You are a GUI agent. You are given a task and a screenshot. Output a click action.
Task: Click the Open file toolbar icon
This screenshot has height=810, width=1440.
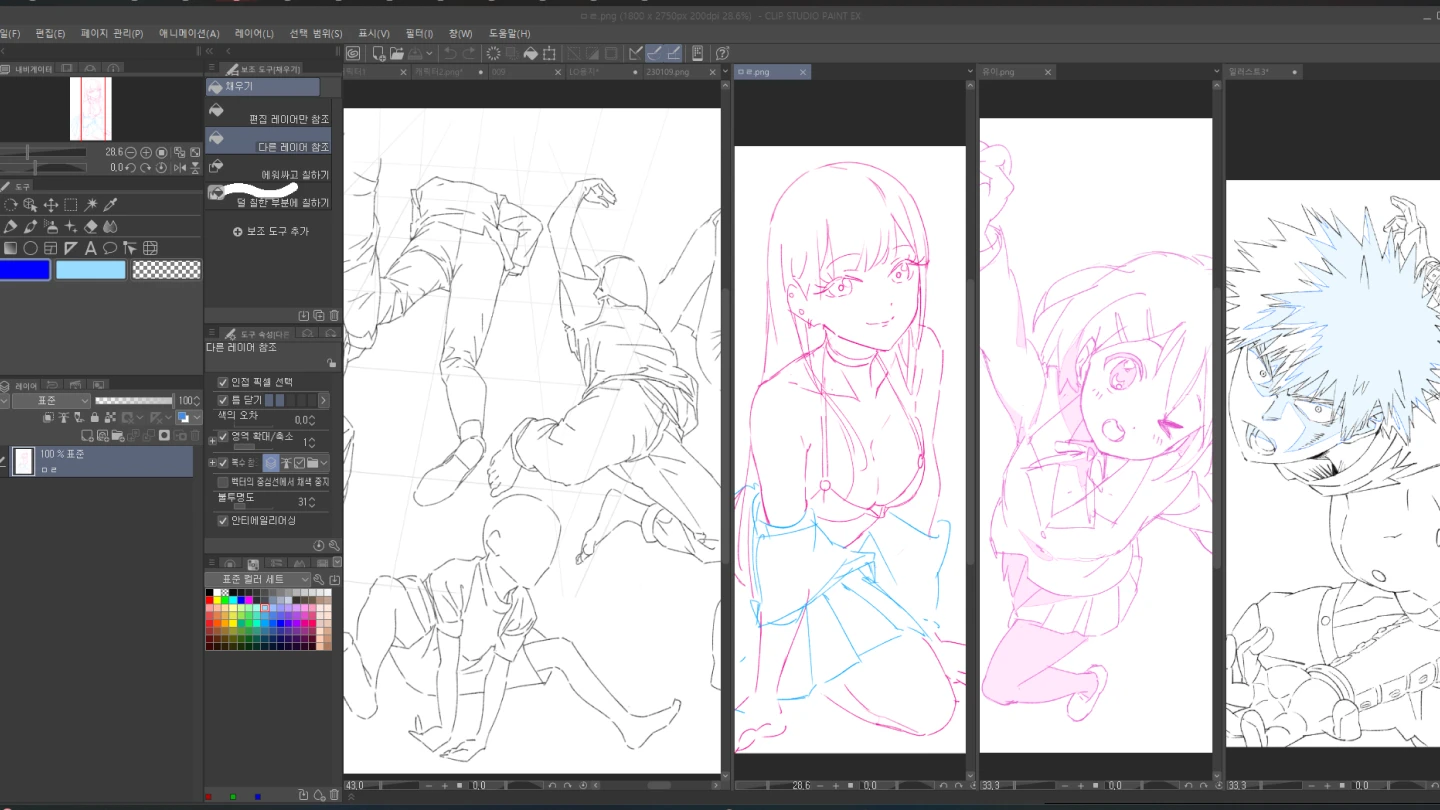397,53
